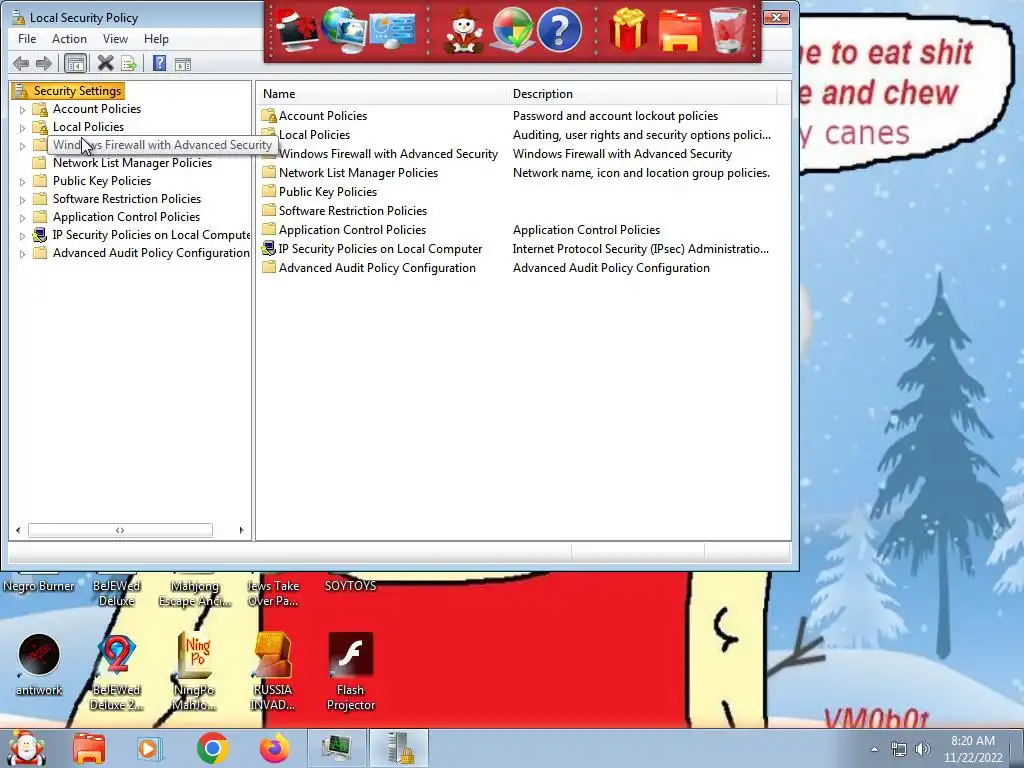The width and height of the screenshot is (1024, 768).
Task: Click the gift box dock icon
Action: 628,29
